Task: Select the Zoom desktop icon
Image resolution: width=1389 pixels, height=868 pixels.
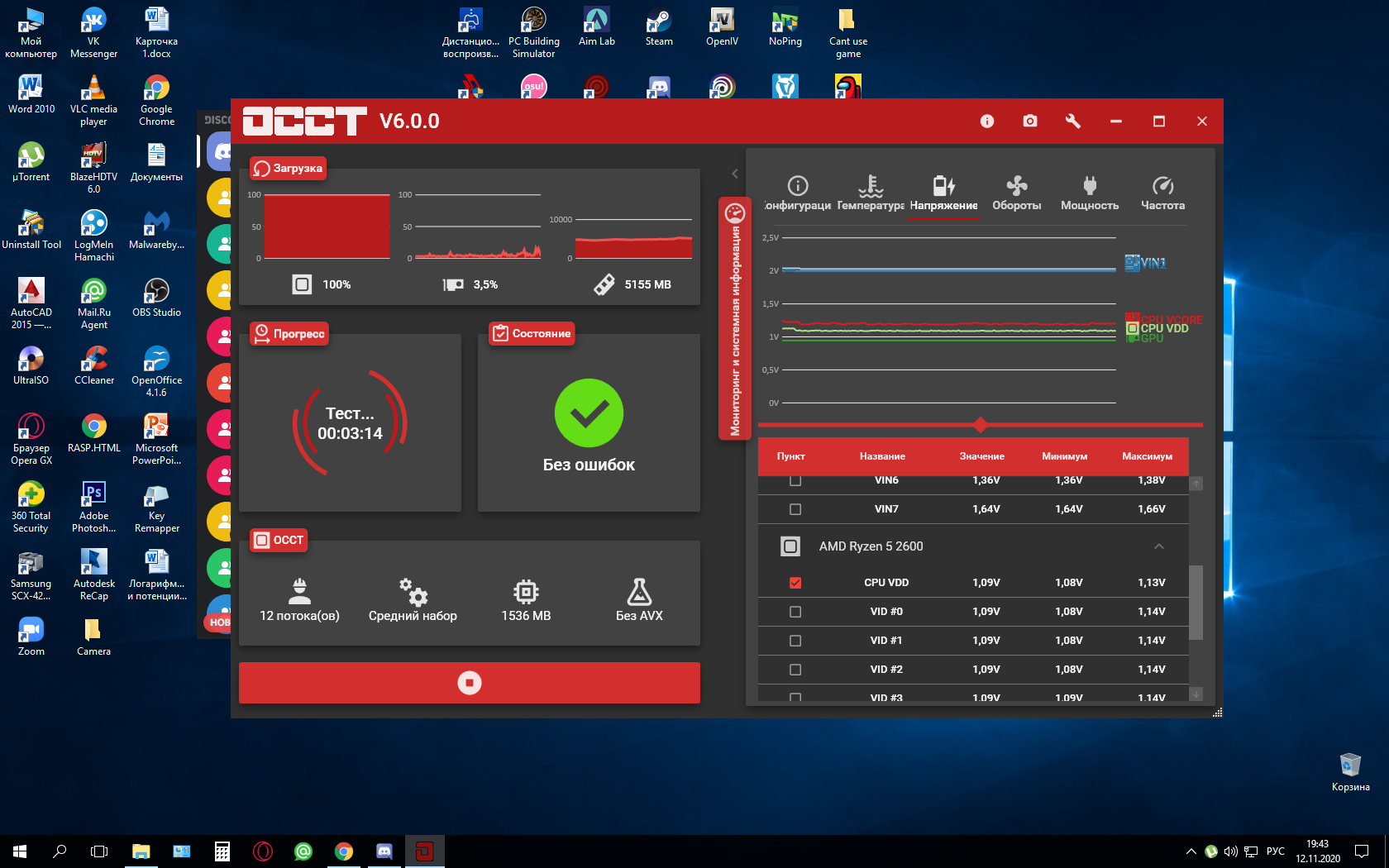Action: (31, 637)
